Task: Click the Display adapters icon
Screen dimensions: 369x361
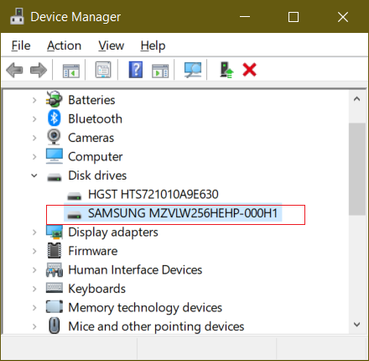Action: click(54, 232)
